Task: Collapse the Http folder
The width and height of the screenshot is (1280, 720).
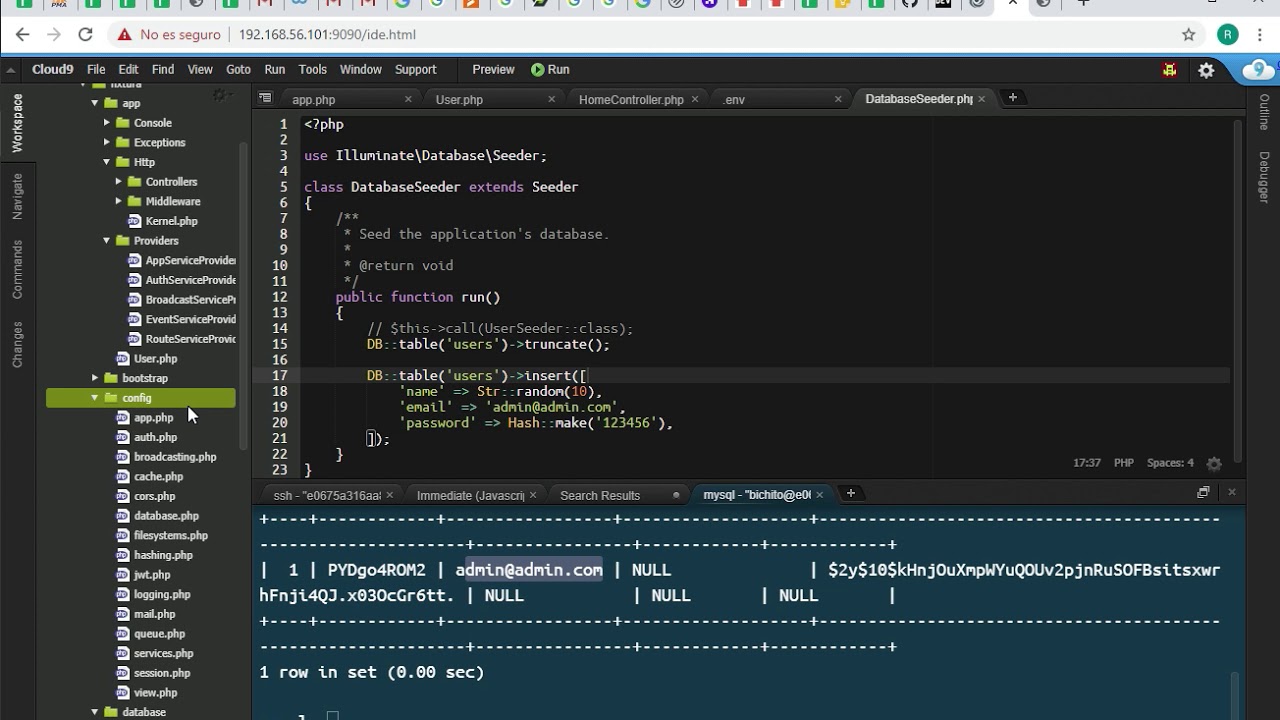Action: tap(107, 162)
